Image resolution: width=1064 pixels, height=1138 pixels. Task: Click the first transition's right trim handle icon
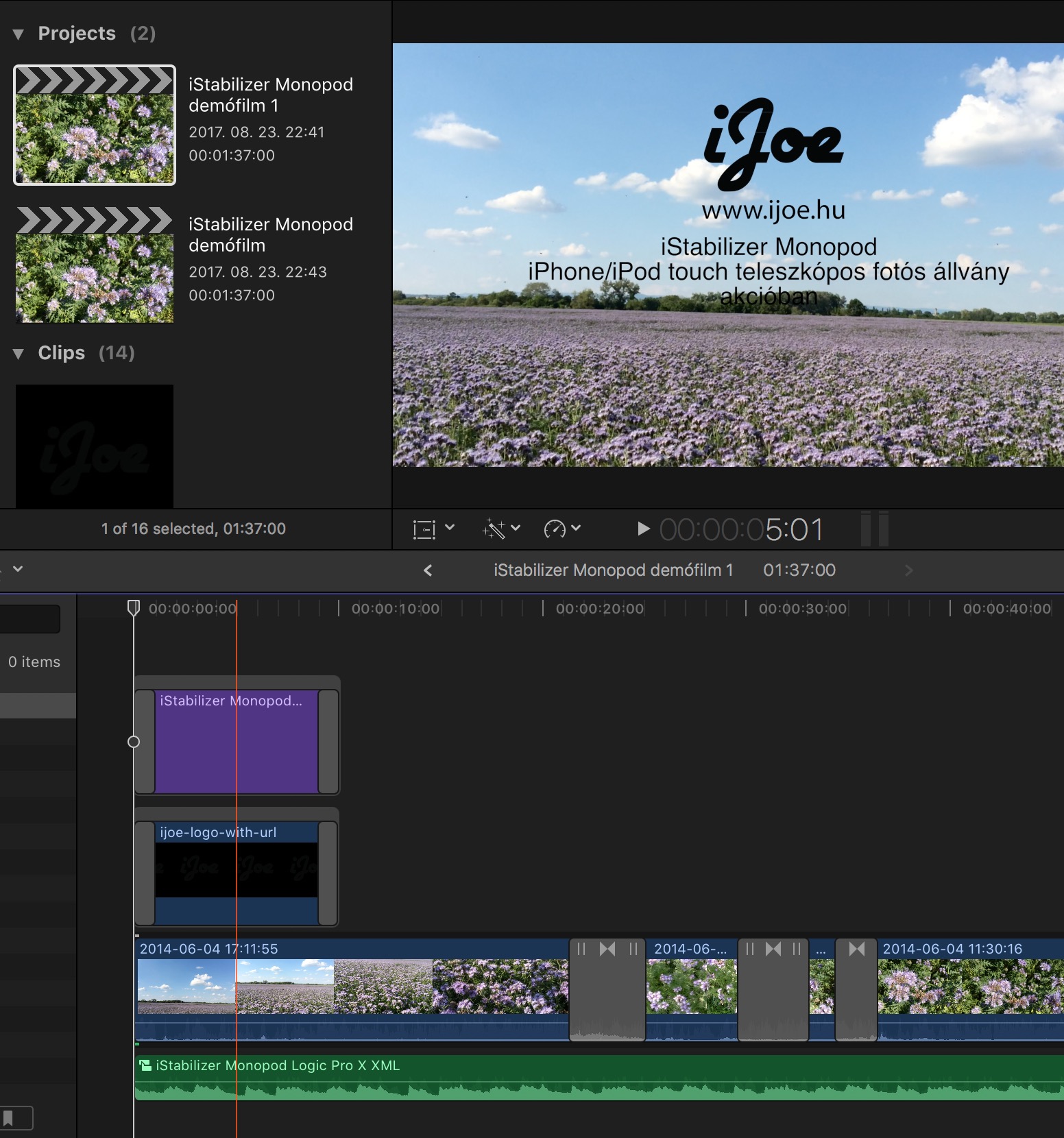tap(633, 949)
